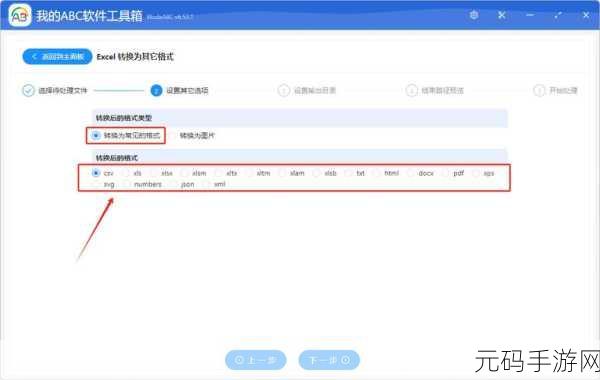
Task: Click the ABC toolbox app logo
Action: coord(20,15)
